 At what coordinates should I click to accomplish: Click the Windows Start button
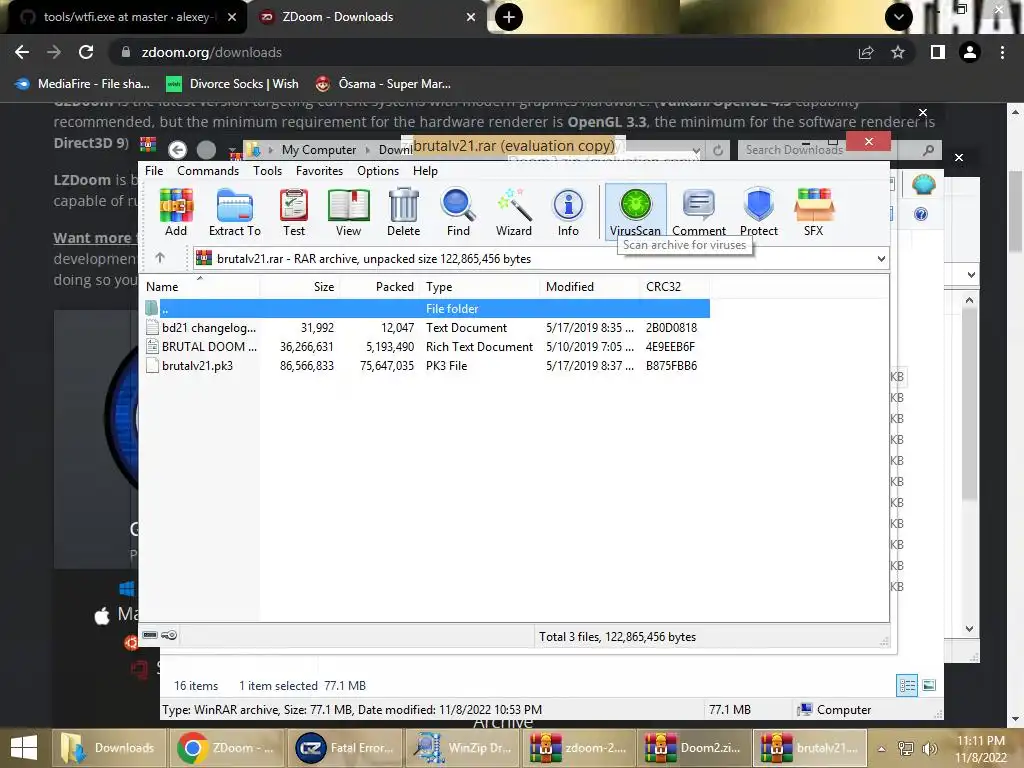(24, 748)
